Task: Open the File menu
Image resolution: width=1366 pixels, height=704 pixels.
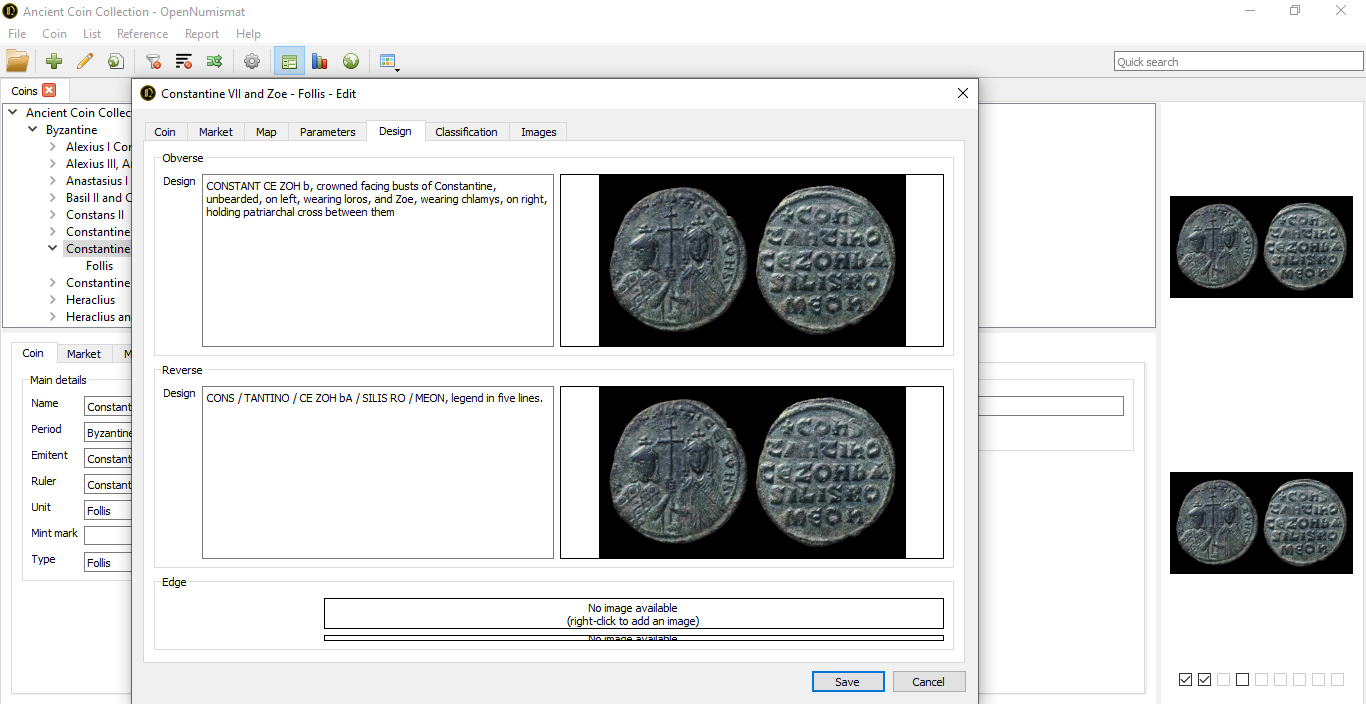Action: pos(17,34)
